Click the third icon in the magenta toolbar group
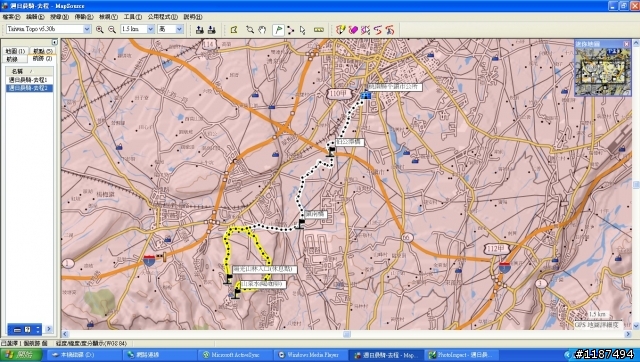The height and width of the screenshot is (362, 640). point(365,29)
